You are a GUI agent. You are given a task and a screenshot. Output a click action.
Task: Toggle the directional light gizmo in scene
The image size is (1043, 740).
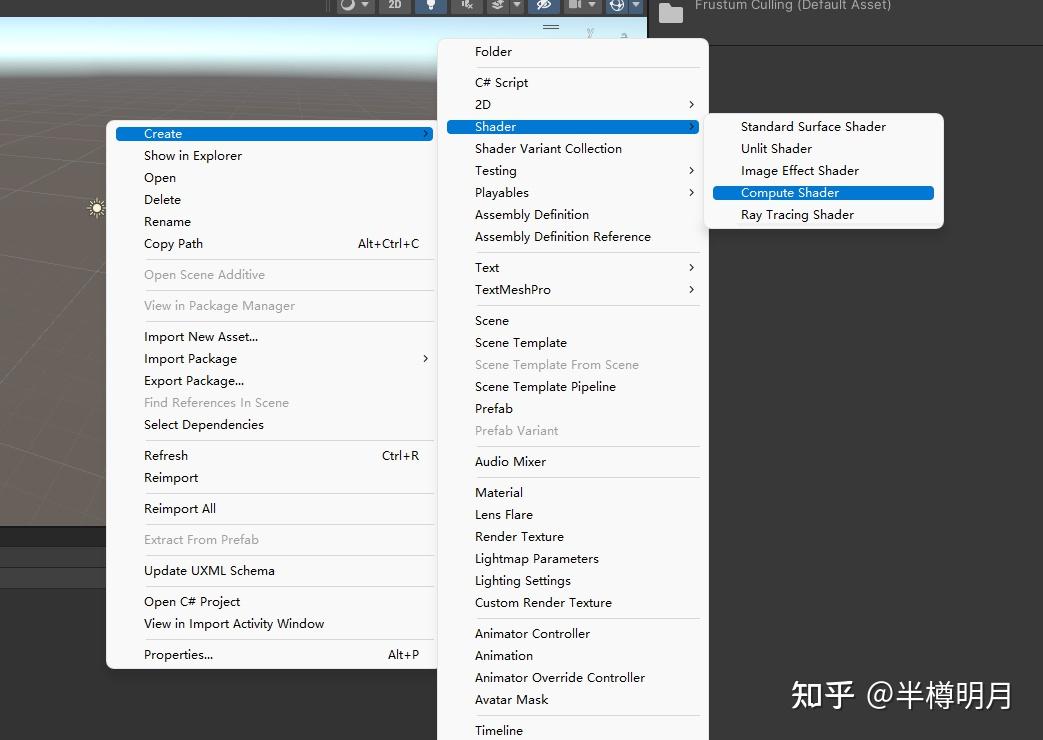coord(96,208)
